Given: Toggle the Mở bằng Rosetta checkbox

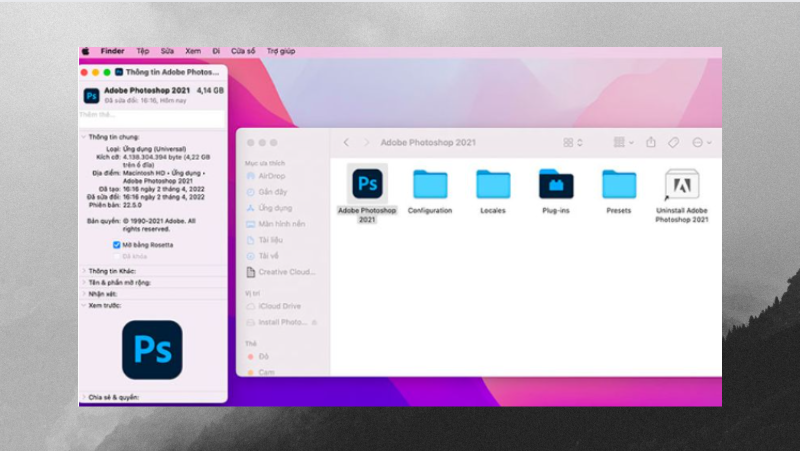Looking at the screenshot, I should [116, 245].
